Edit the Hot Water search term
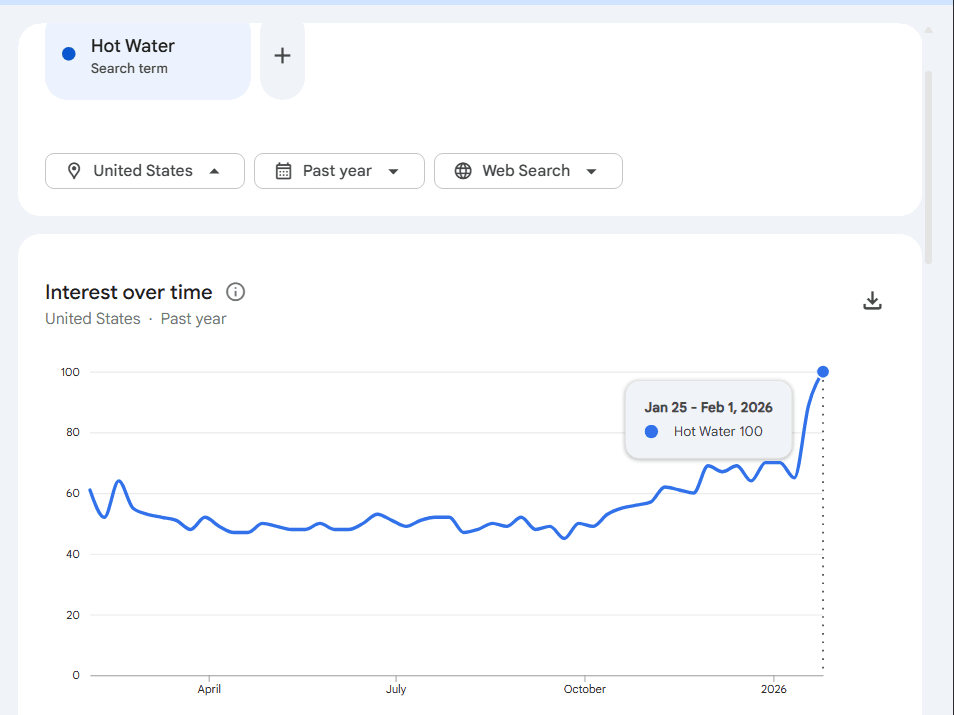 tap(133, 46)
